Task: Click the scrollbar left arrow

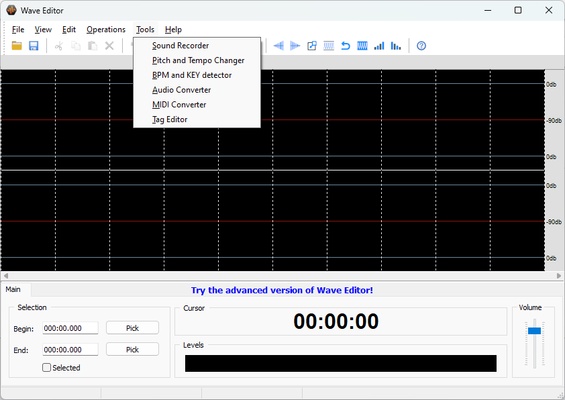Action: (5, 276)
